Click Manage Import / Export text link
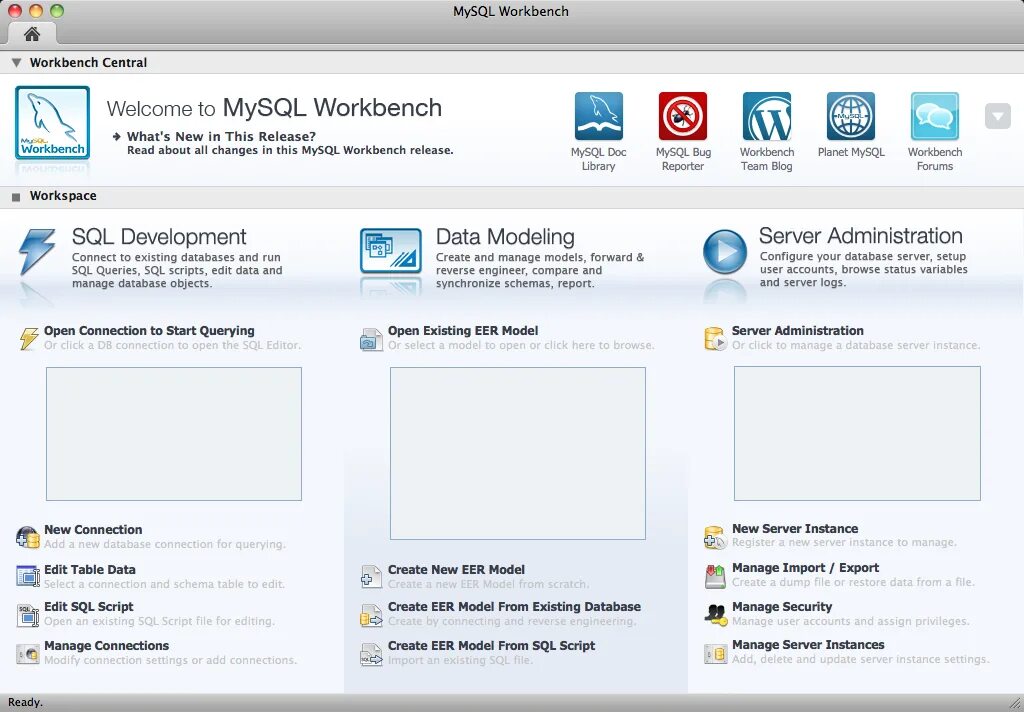This screenshot has width=1024, height=712. (805, 568)
